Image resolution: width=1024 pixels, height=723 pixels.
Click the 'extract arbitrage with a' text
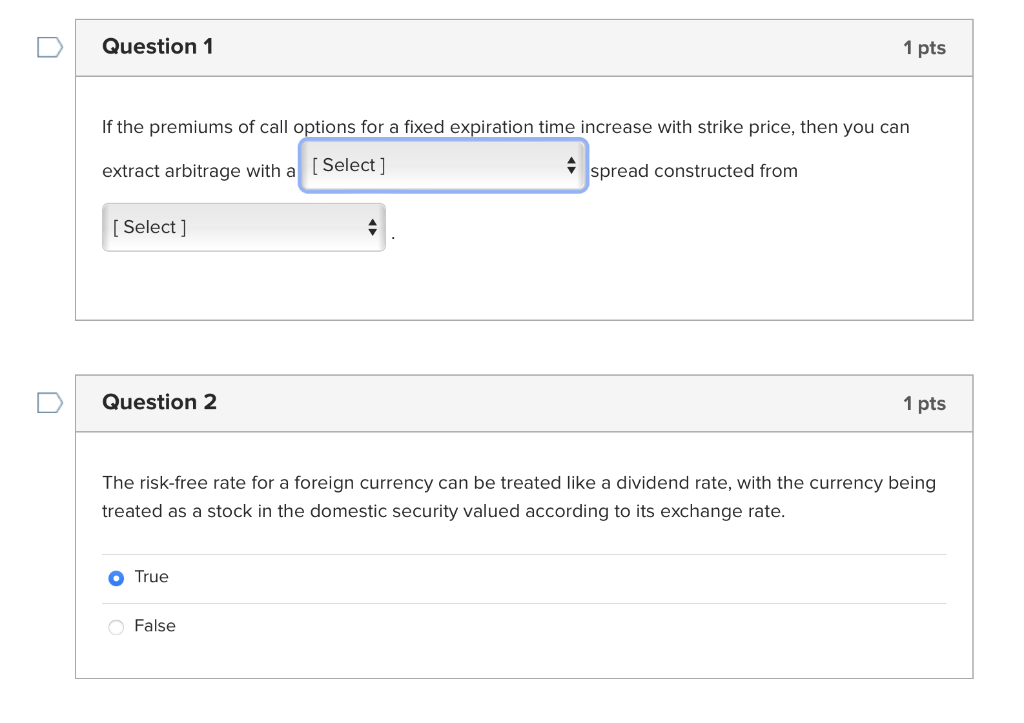pos(199,171)
